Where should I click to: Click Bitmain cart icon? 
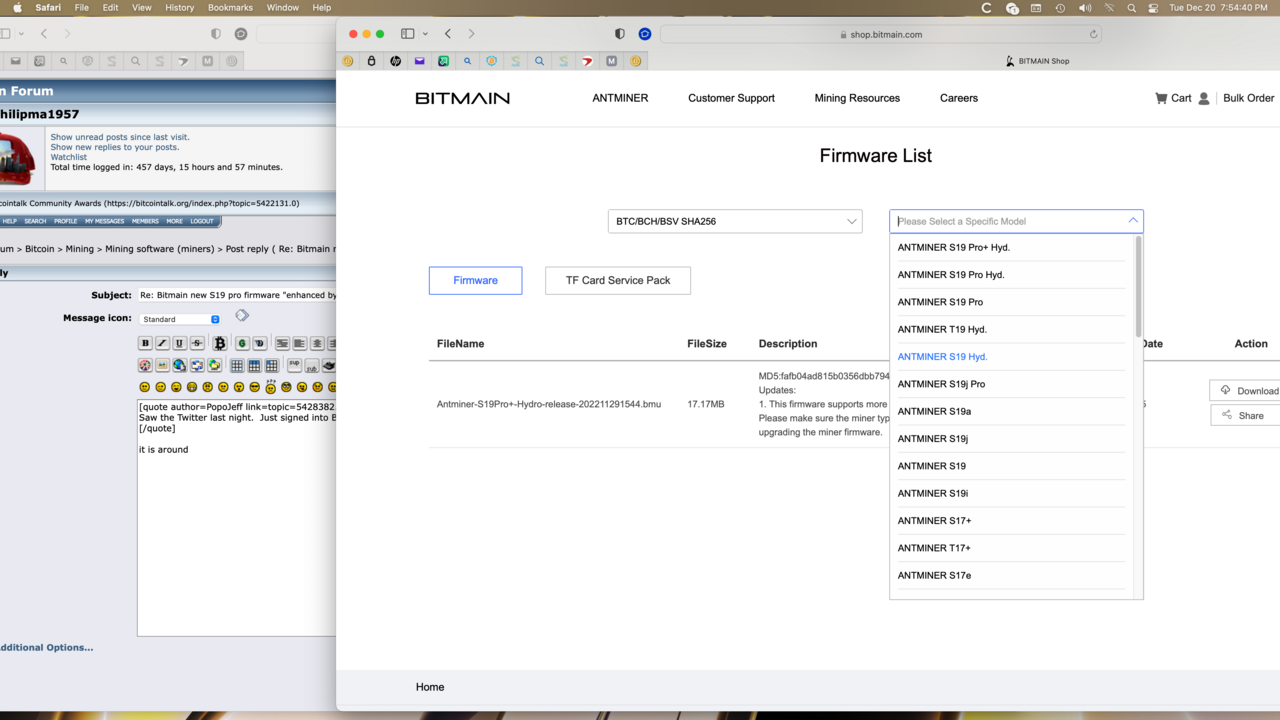point(1161,98)
